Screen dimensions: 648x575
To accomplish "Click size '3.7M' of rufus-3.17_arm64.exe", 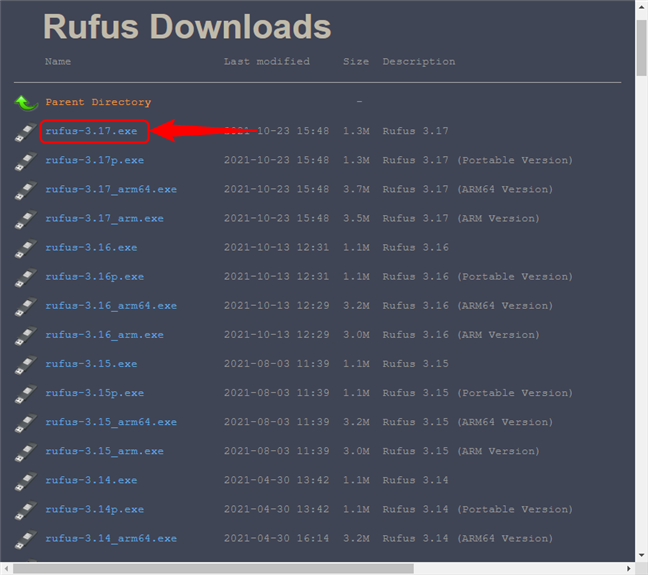I will click(356, 189).
